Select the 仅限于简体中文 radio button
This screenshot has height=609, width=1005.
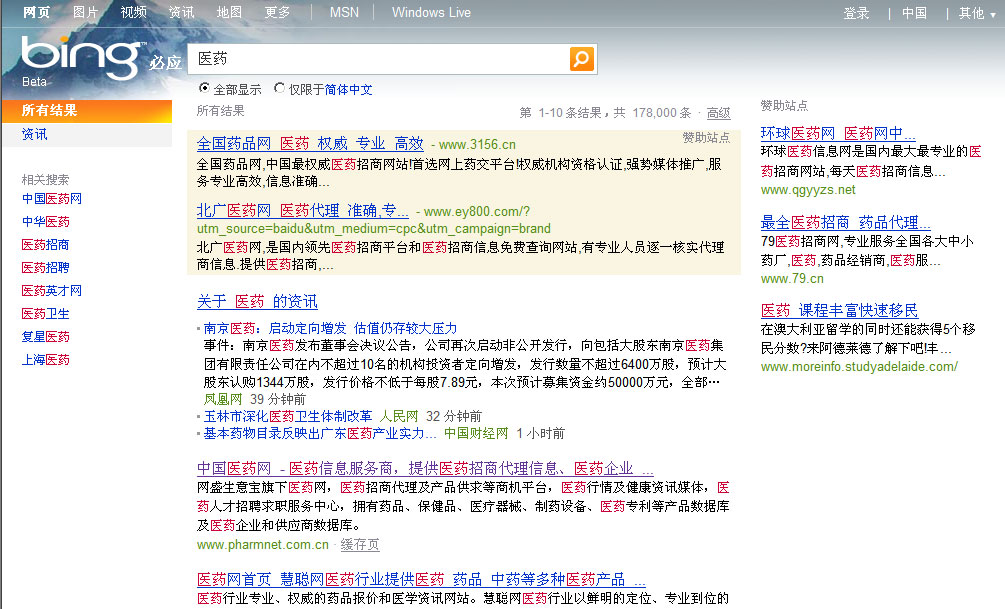tap(279, 88)
